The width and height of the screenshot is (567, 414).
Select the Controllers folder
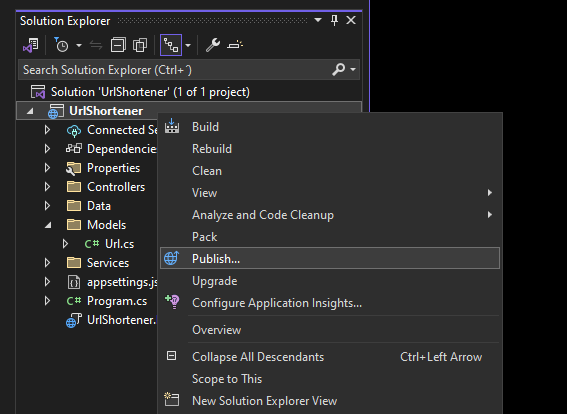tap(116, 187)
